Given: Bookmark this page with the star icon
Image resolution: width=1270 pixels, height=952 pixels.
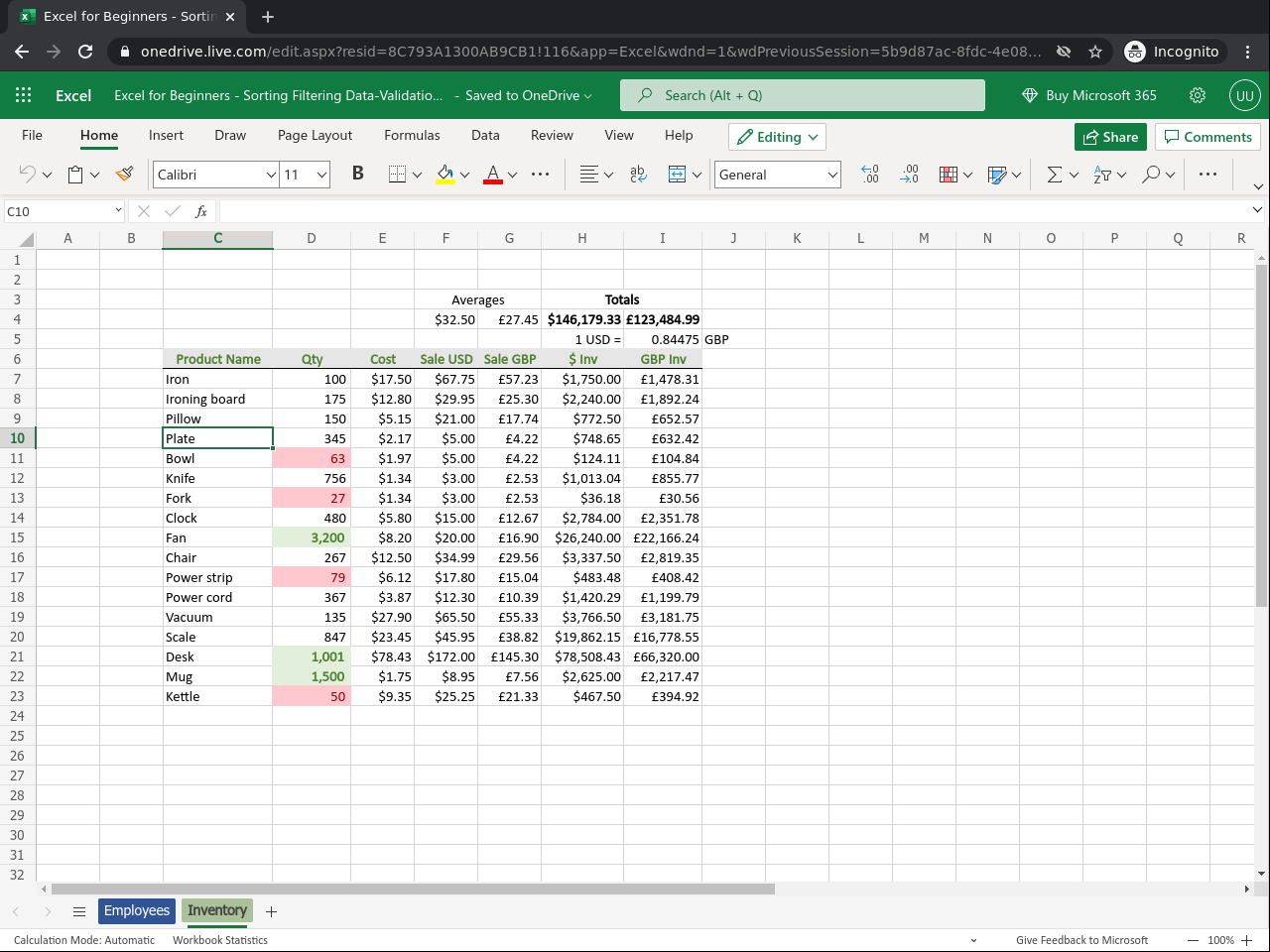Looking at the screenshot, I should click(1095, 52).
